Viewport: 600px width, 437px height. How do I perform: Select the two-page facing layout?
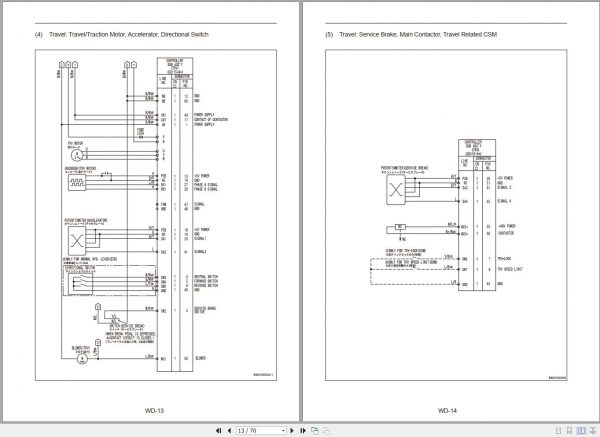[x=581, y=431]
